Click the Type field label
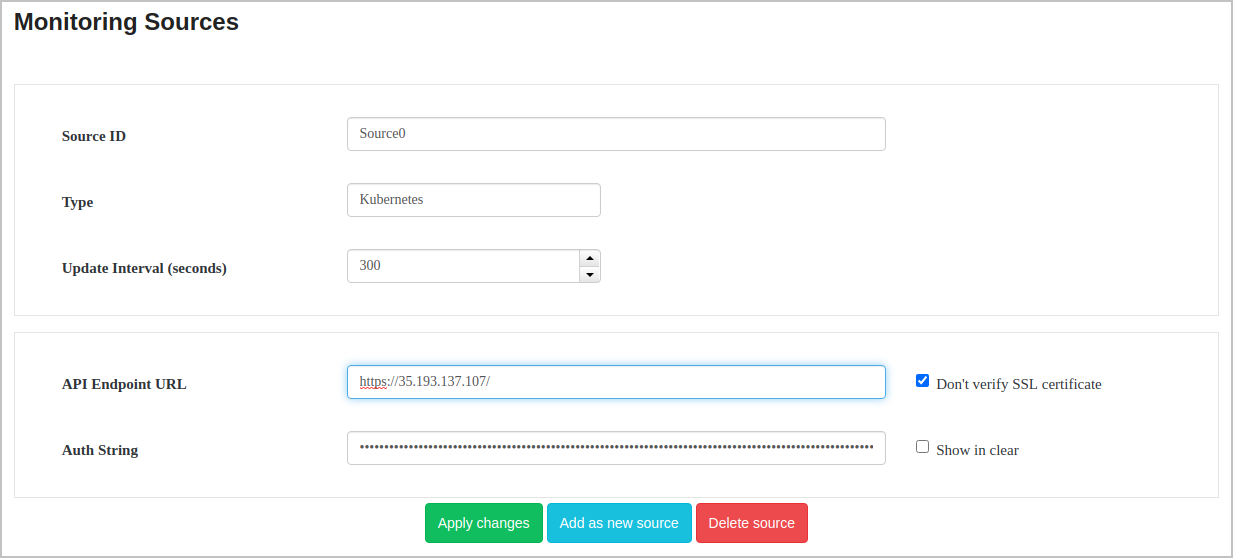1233x558 pixels. coord(78,202)
